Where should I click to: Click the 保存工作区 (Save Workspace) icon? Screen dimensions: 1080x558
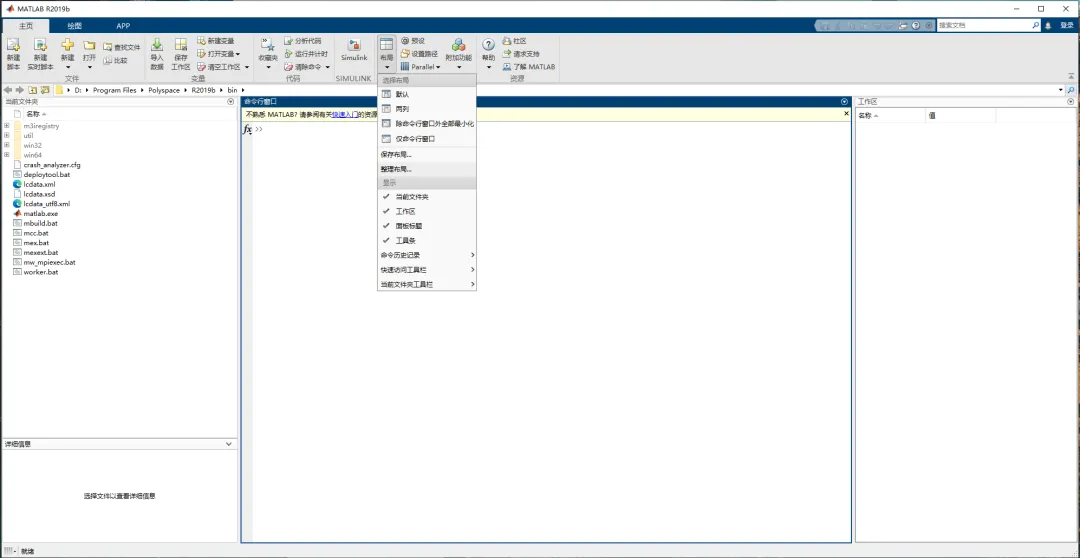click(180, 45)
